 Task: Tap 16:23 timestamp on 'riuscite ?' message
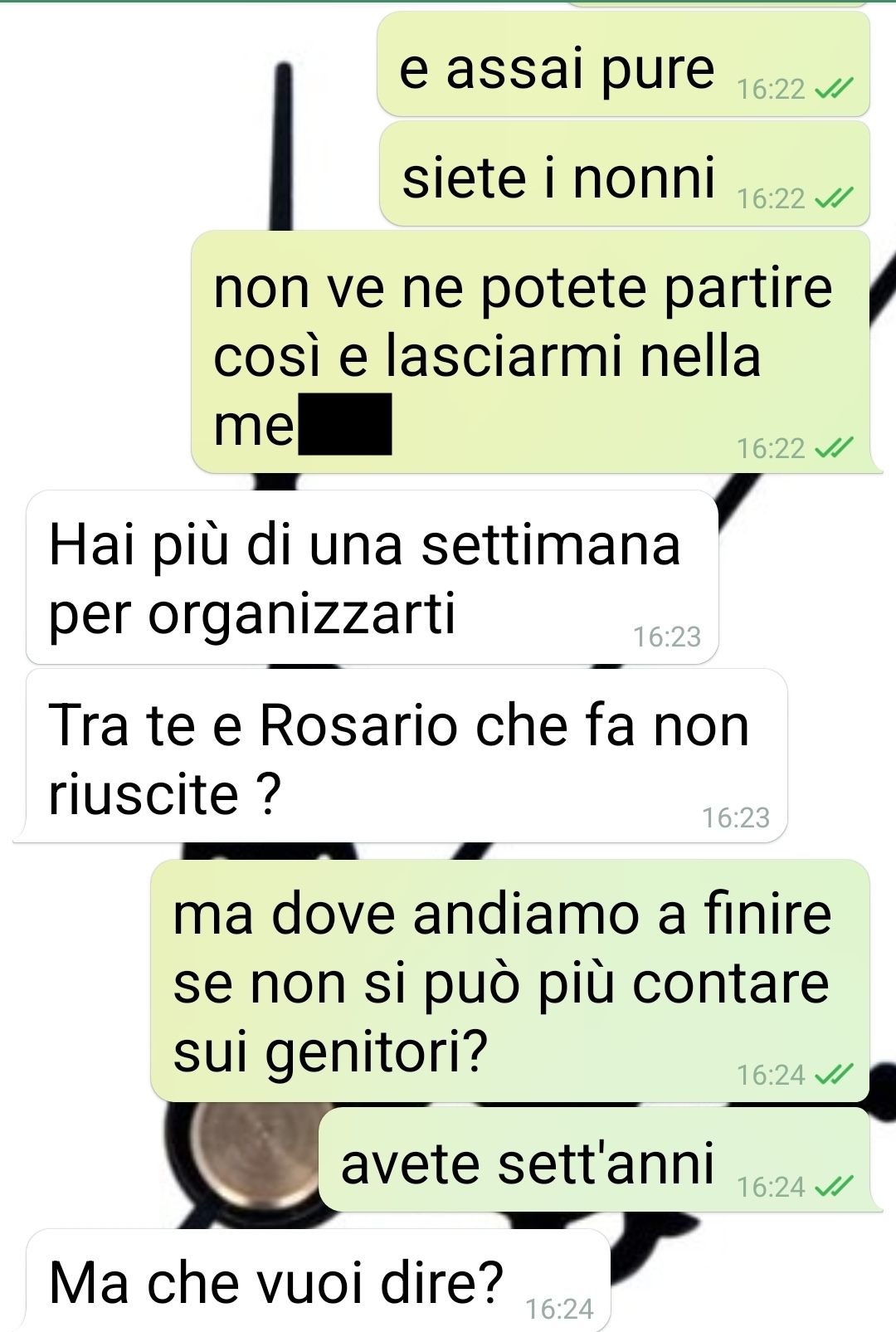[736, 818]
